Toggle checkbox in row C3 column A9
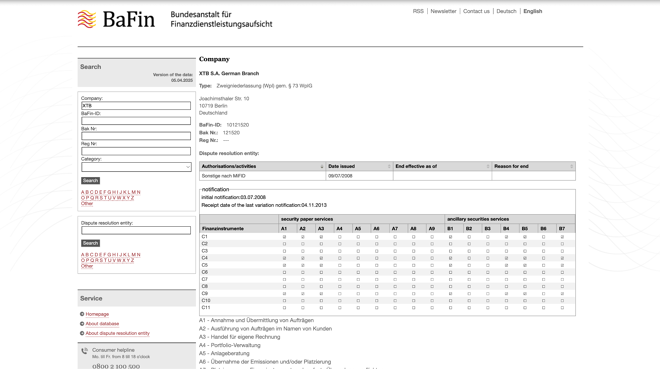Screen dimensions: 660x369 pyautogui.click(x=432, y=251)
